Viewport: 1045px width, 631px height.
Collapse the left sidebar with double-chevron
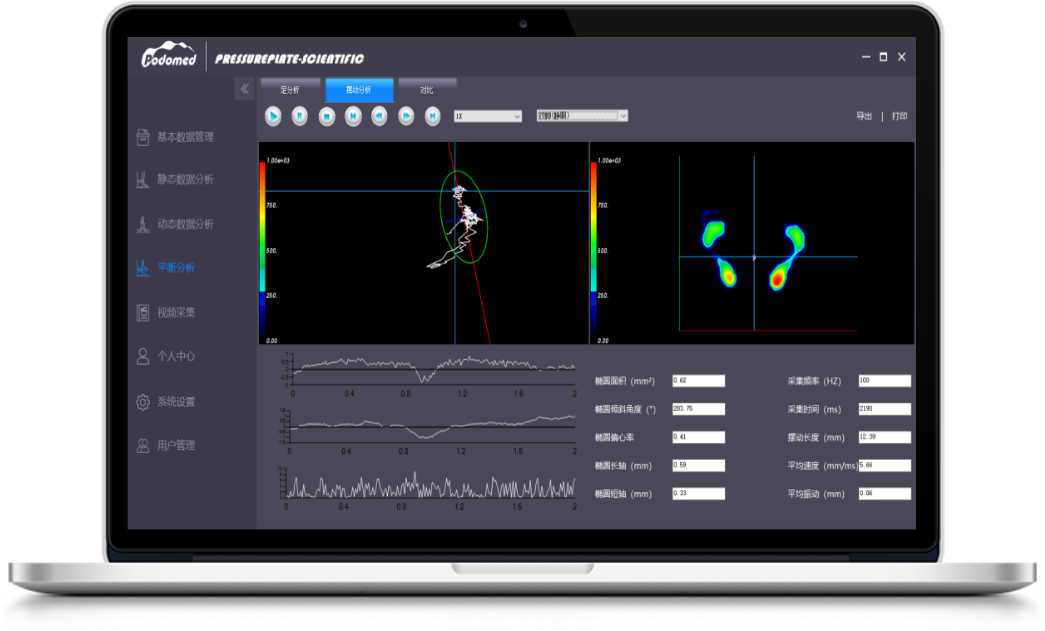[244, 89]
